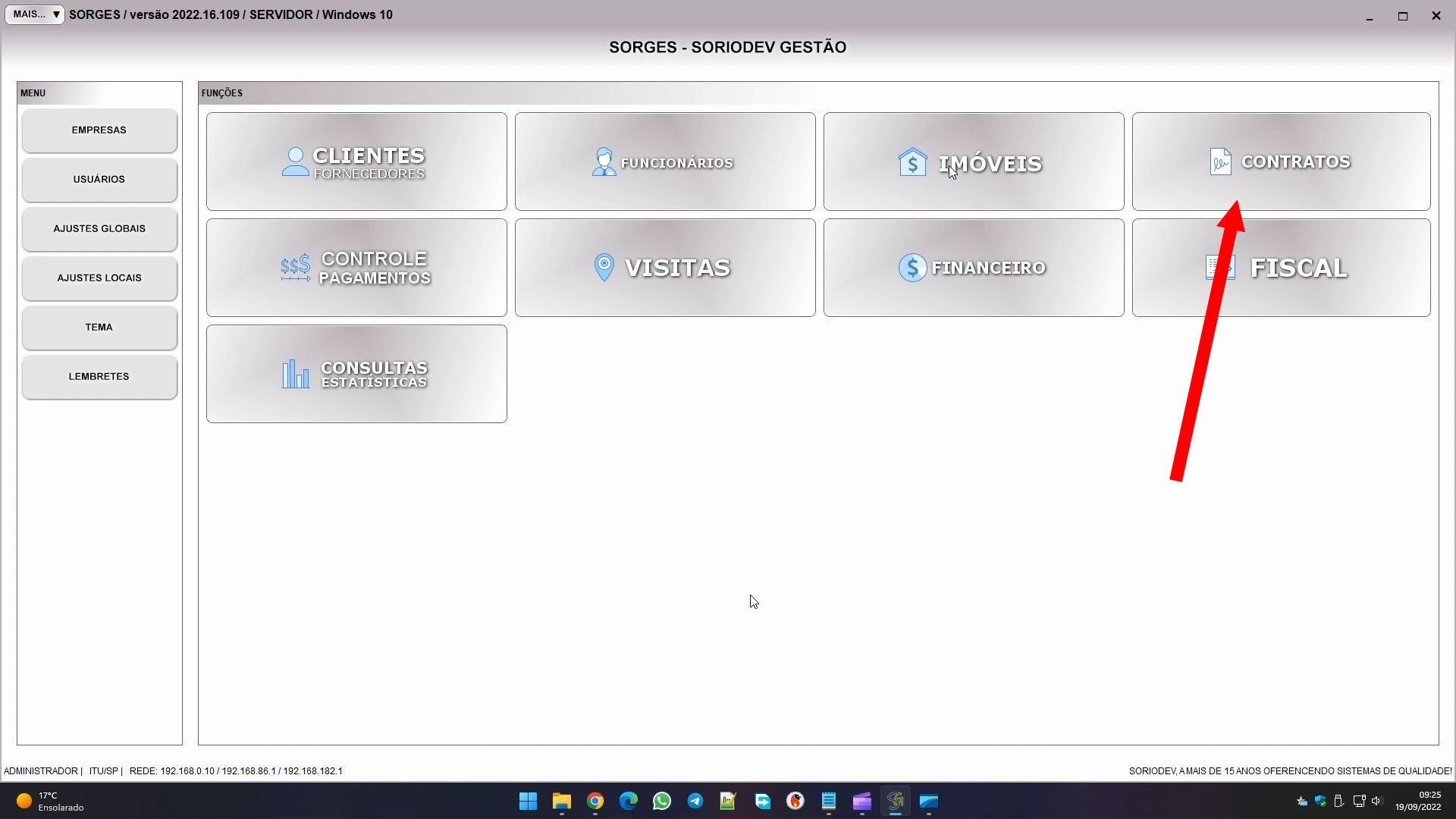Click the Empresas menu button
The height and width of the screenshot is (819, 1456).
pyautogui.click(x=99, y=130)
